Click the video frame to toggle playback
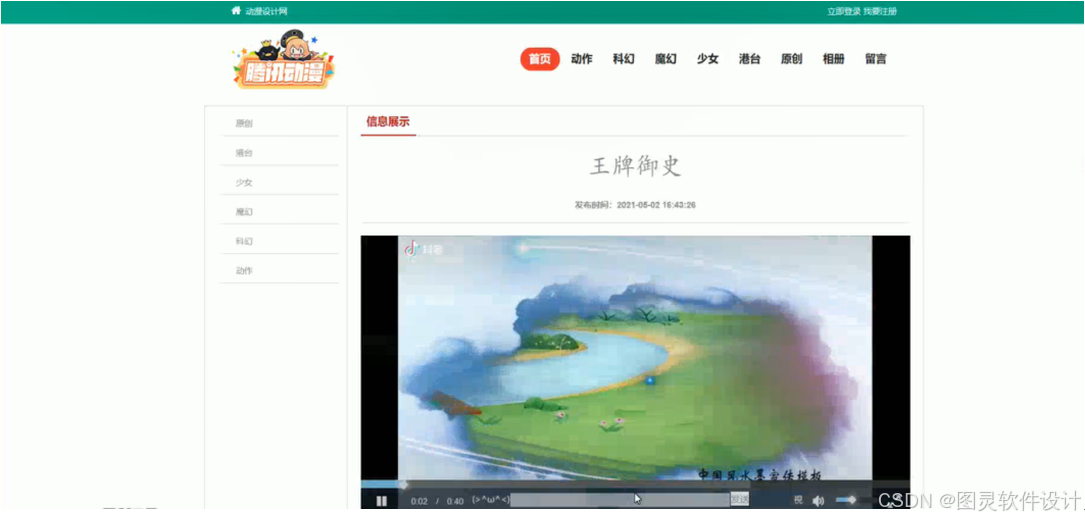Image resolution: width=1085 pixels, height=518 pixels. click(635, 356)
